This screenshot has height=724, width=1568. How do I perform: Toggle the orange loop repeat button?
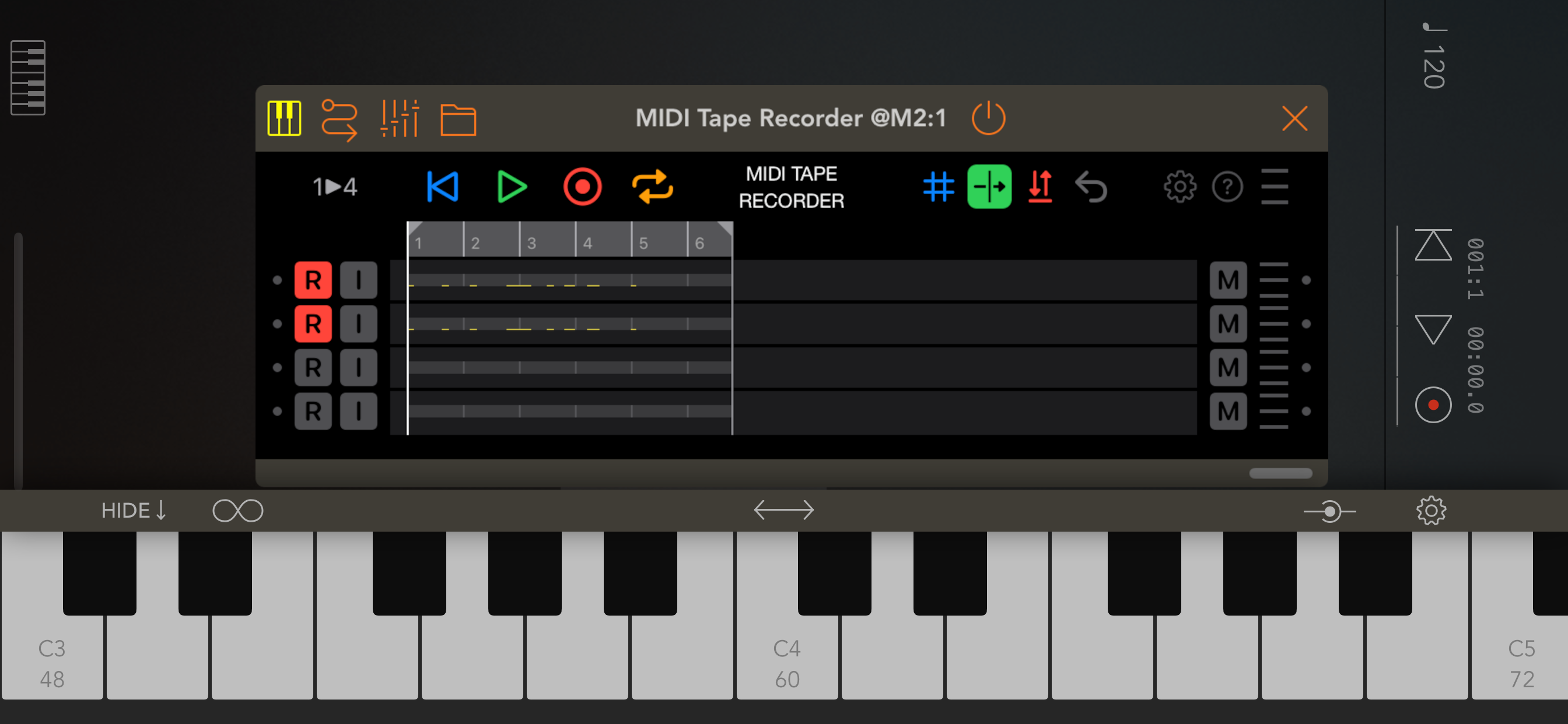coord(653,186)
